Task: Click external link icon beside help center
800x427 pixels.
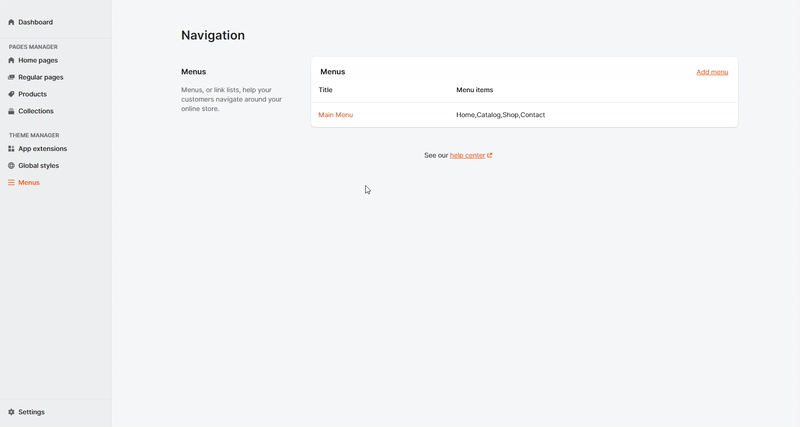Action: pos(490,156)
